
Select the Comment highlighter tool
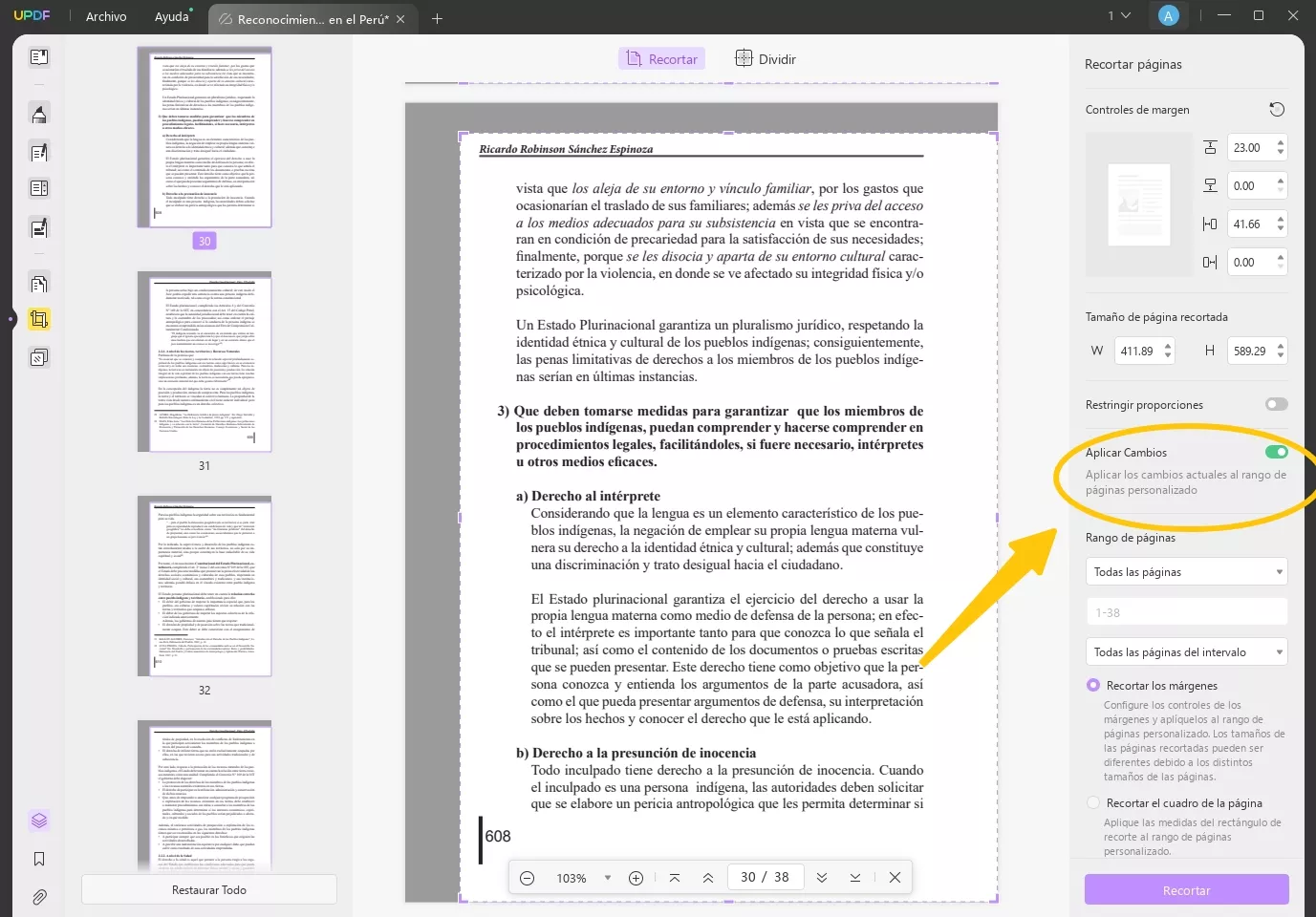pos(39,114)
